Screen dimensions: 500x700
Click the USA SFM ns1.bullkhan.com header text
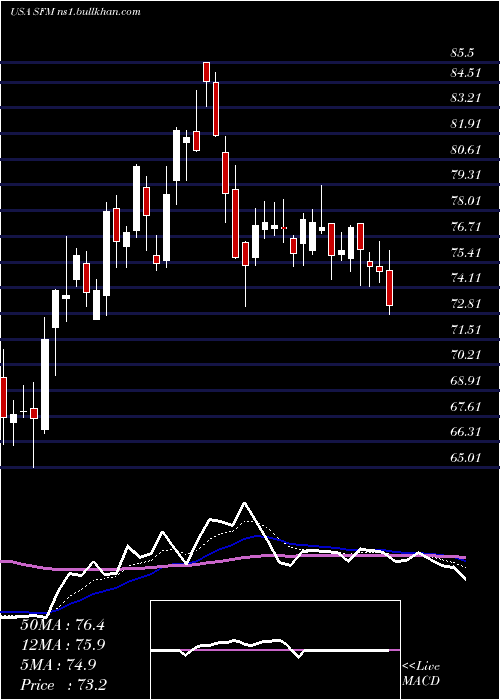(x=75, y=11)
